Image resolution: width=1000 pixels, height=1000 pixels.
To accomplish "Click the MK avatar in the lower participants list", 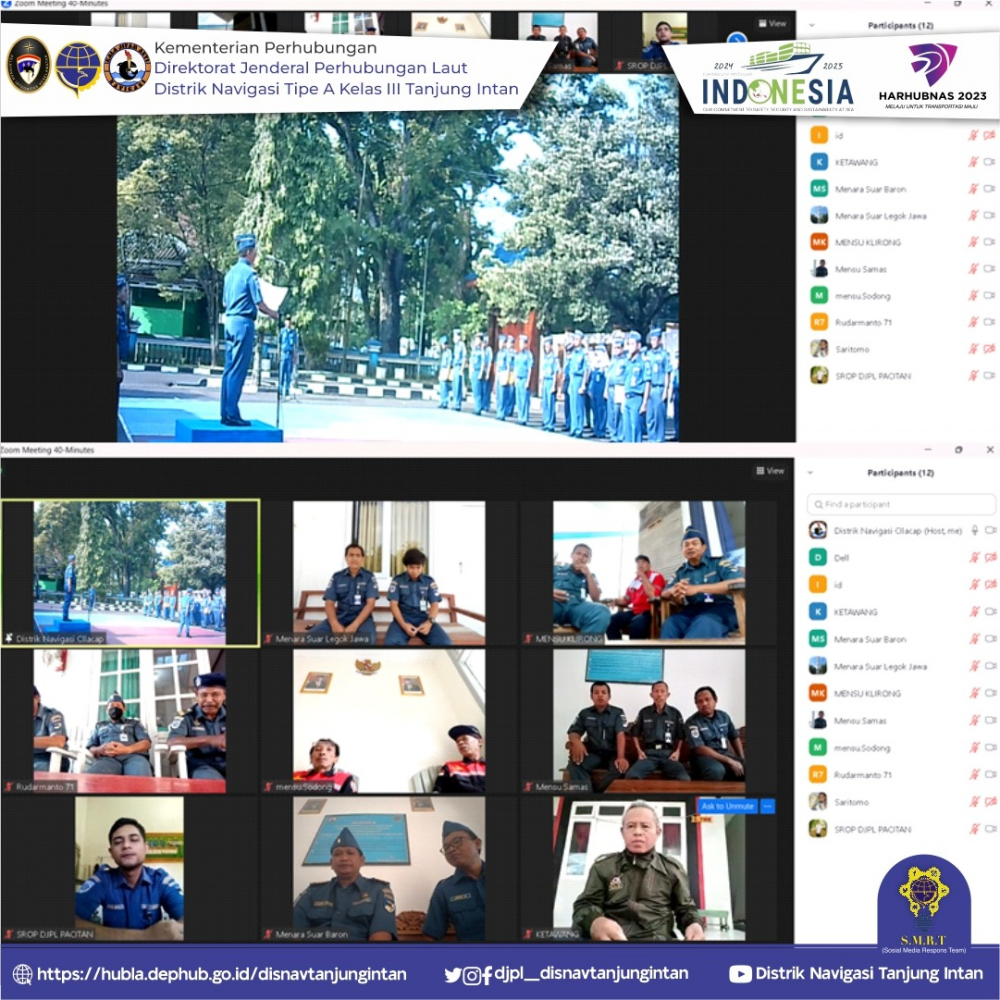I will point(818,693).
